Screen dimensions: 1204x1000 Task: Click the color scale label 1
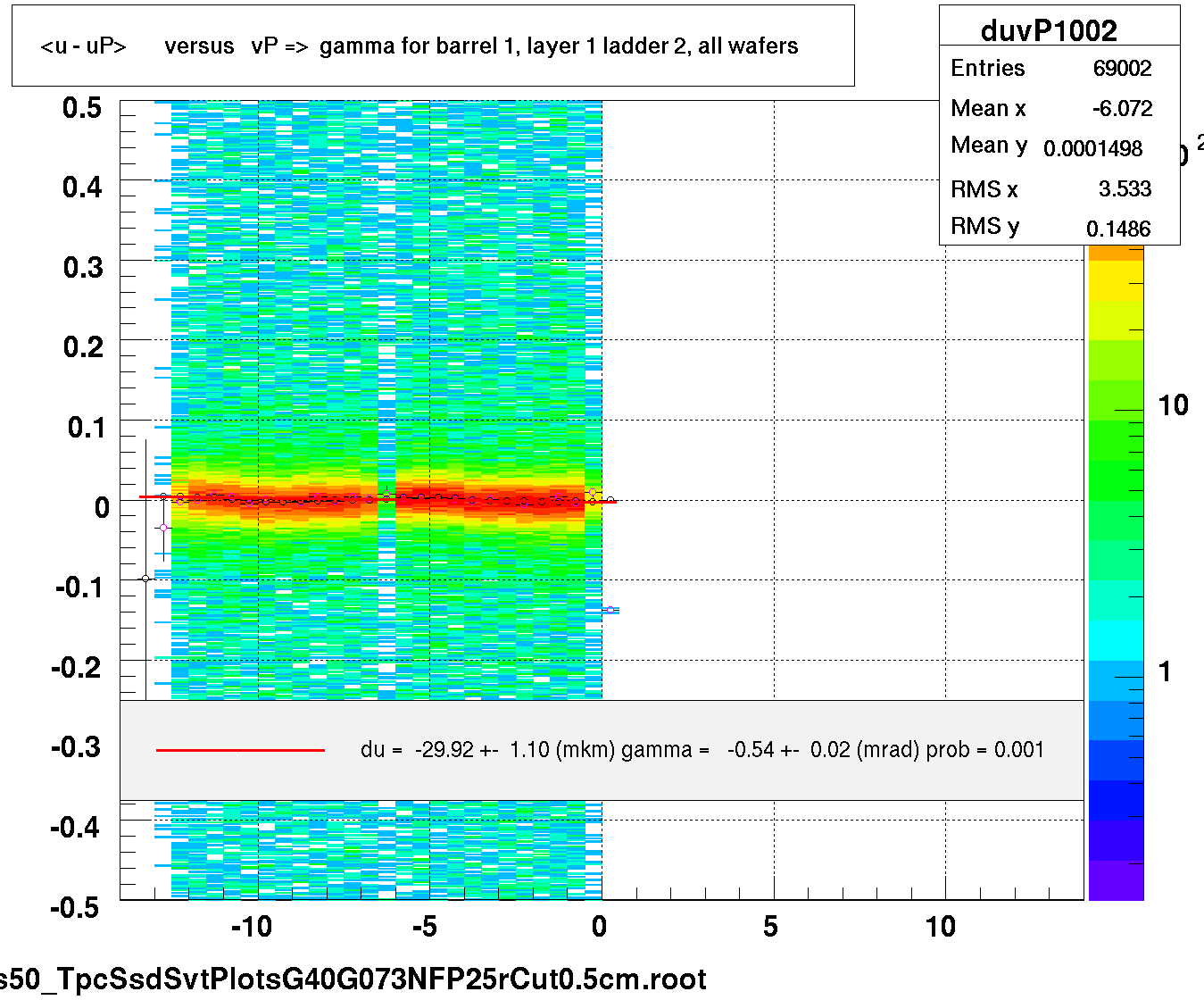pos(1165,671)
